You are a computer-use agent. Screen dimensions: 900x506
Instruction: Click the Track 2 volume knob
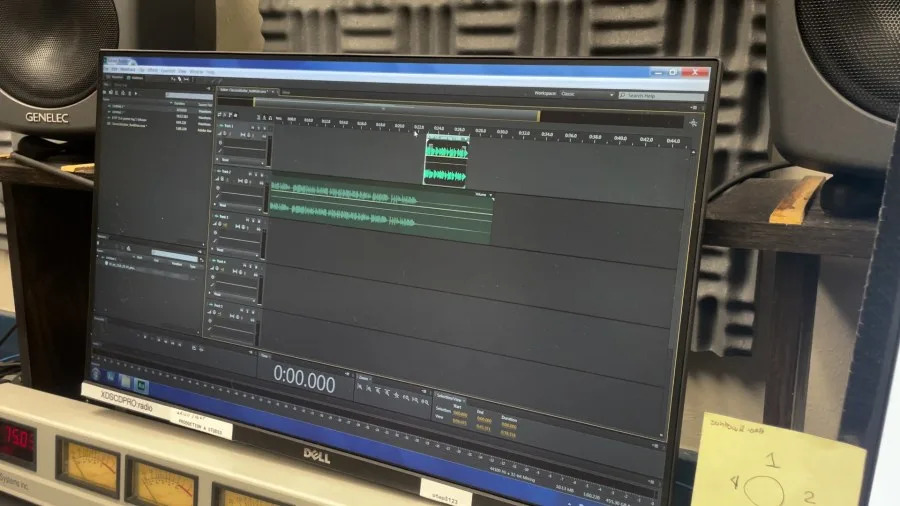(x=222, y=179)
